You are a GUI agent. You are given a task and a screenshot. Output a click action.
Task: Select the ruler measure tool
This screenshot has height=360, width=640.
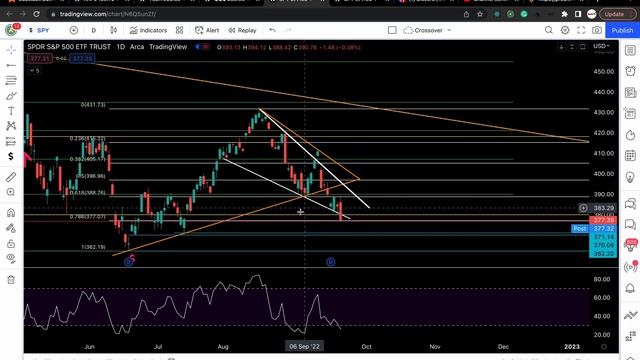click(11, 177)
